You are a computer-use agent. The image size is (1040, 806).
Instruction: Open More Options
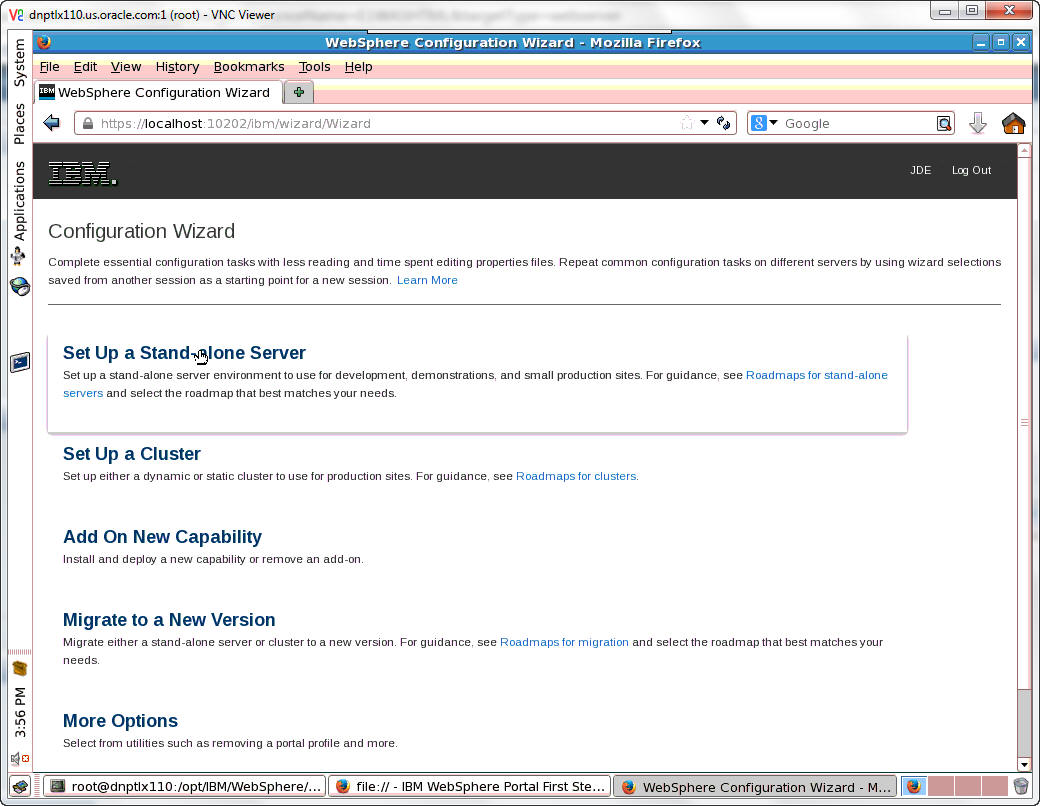[x=120, y=720]
